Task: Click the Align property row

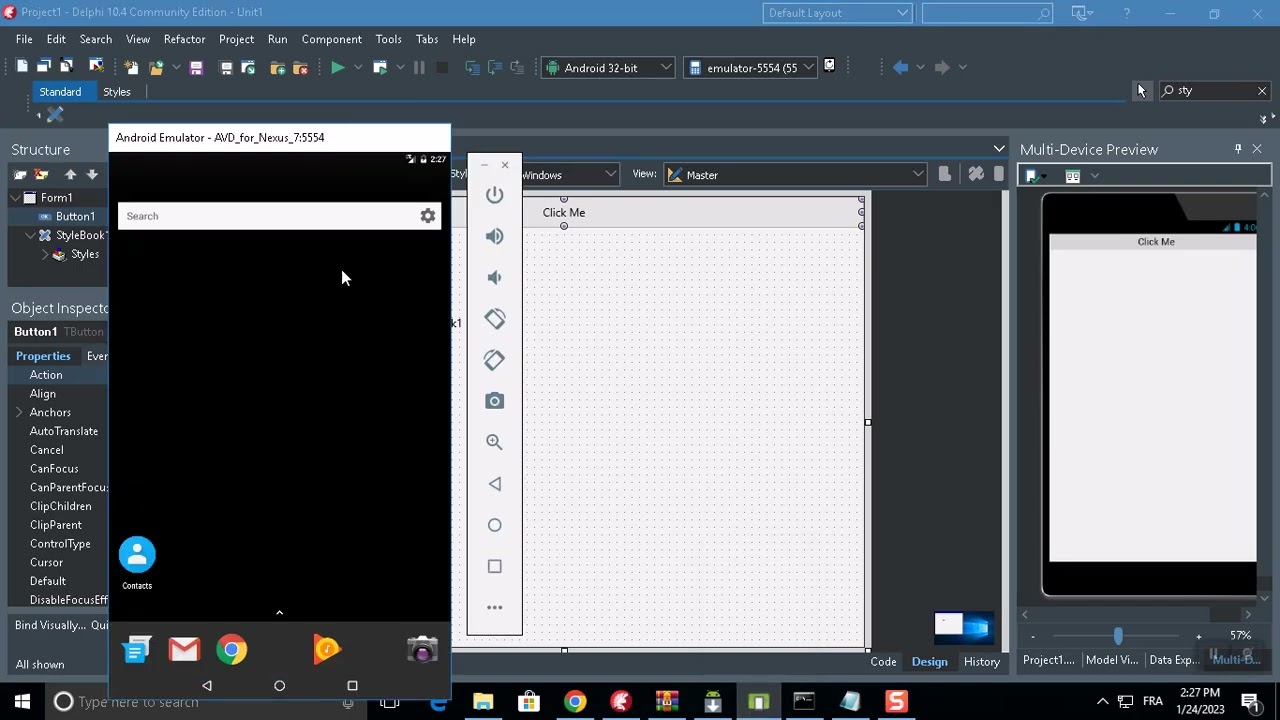Action: (x=58, y=394)
